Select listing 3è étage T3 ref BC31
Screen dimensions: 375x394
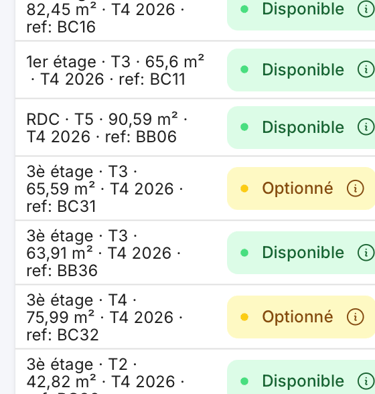pyautogui.click(x=195, y=188)
